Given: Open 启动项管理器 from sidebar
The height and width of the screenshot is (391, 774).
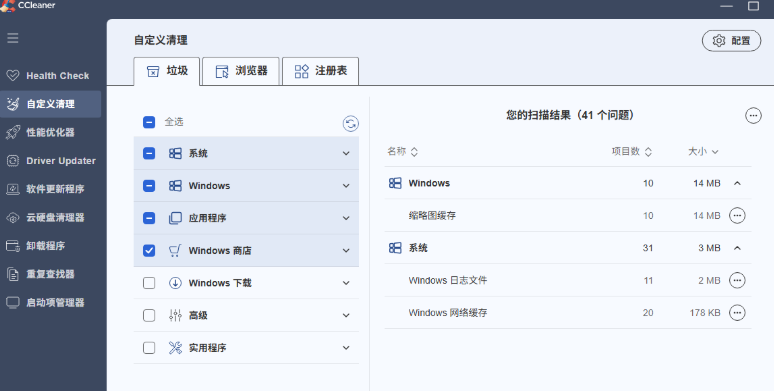Looking at the screenshot, I should (50, 303).
